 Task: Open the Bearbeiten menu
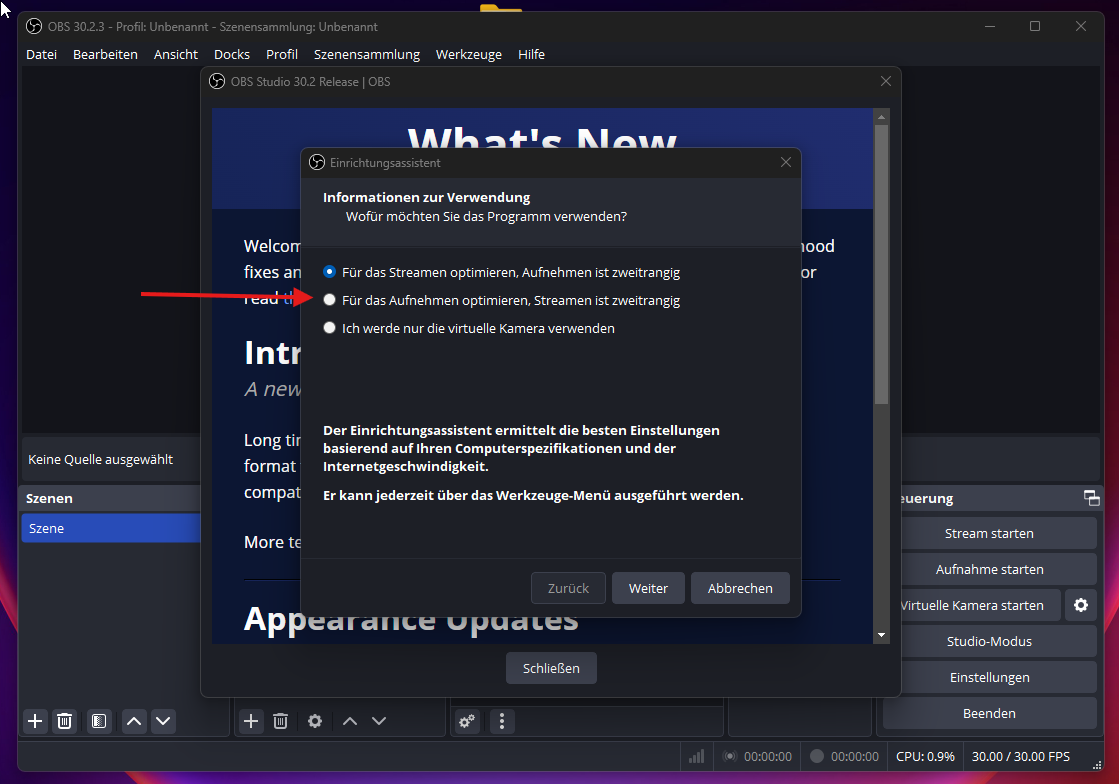tap(105, 54)
